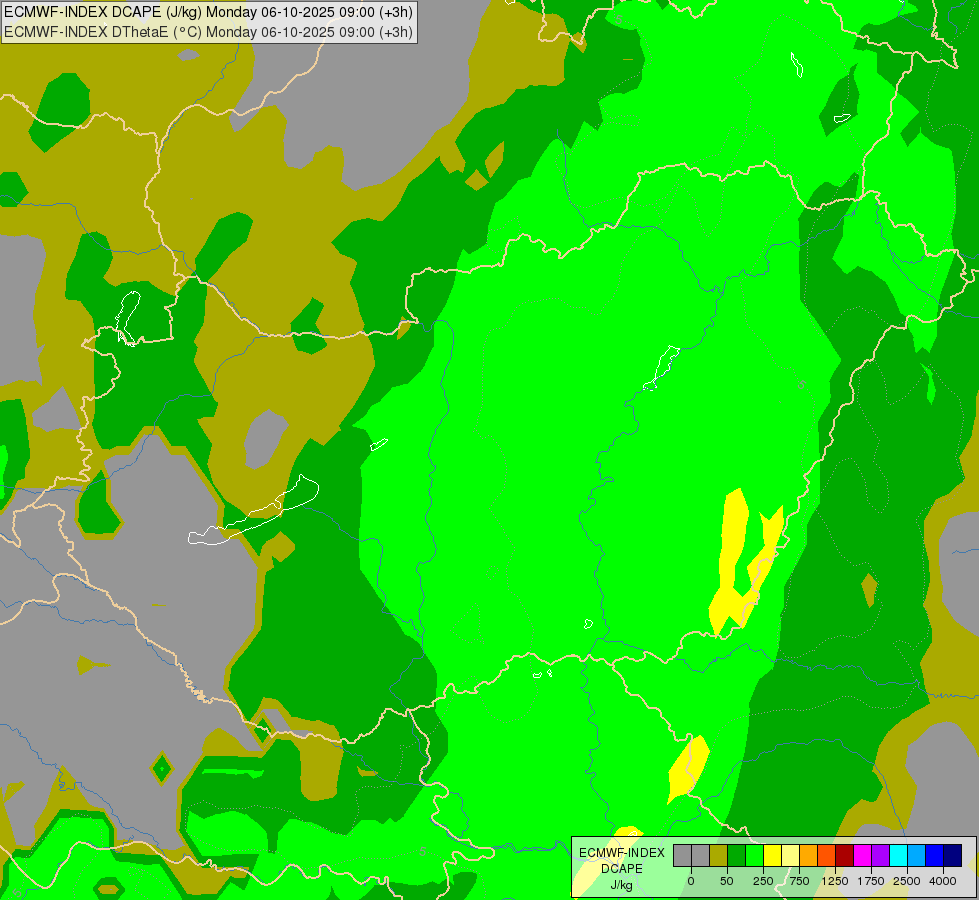Click the legend value 250

click(763, 881)
